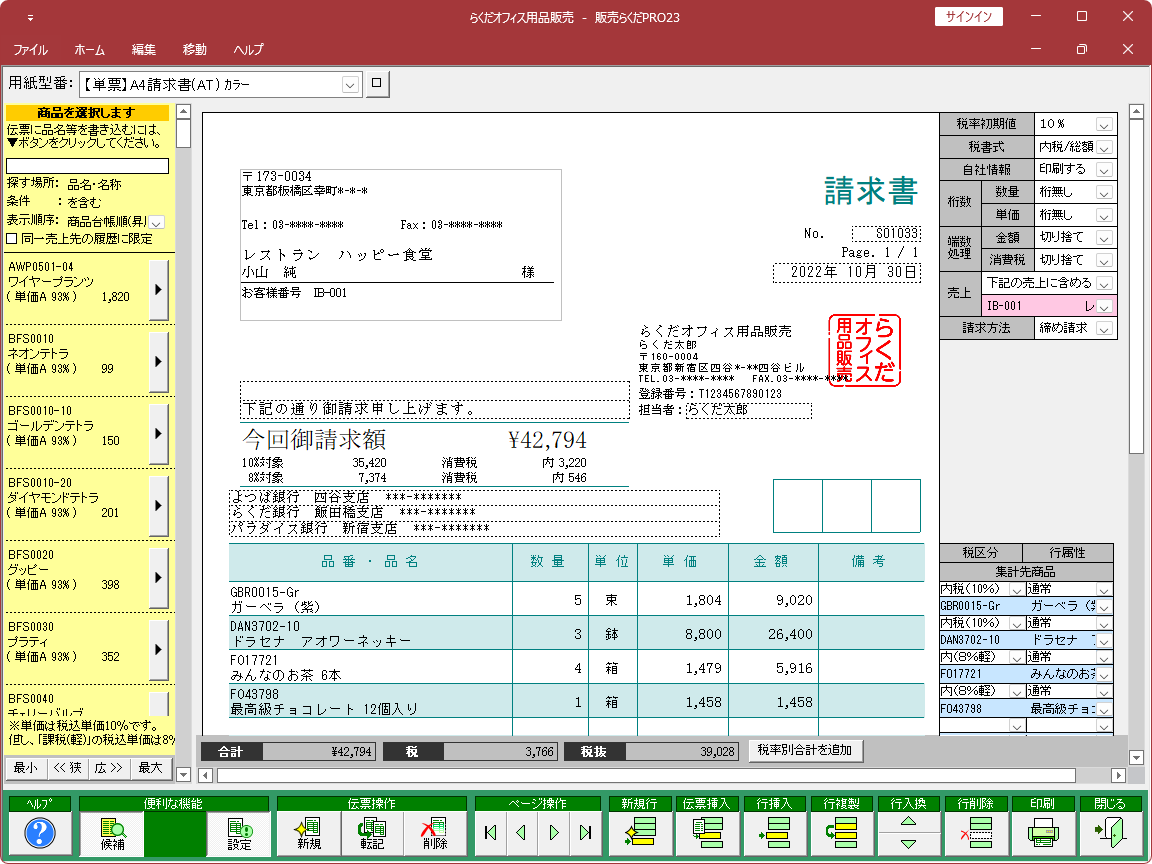Image resolution: width=1152 pixels, height=864 pixels.
Task: Add a new row with 新規行 icon
Action: (639, 832)
